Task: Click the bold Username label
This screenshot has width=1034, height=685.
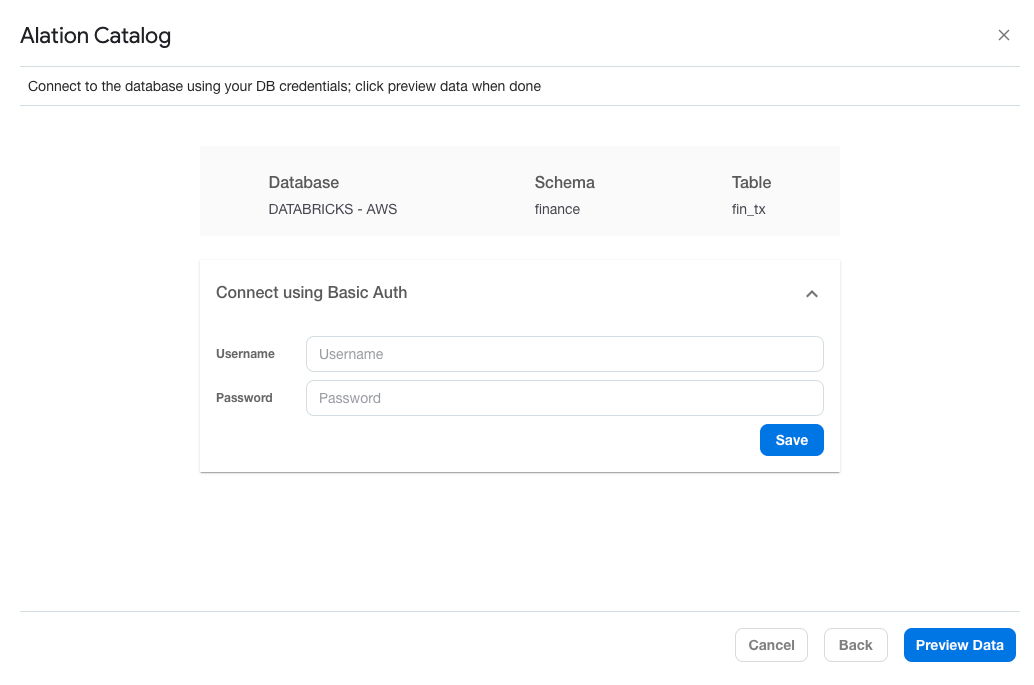Action: (x=245, y=354)
